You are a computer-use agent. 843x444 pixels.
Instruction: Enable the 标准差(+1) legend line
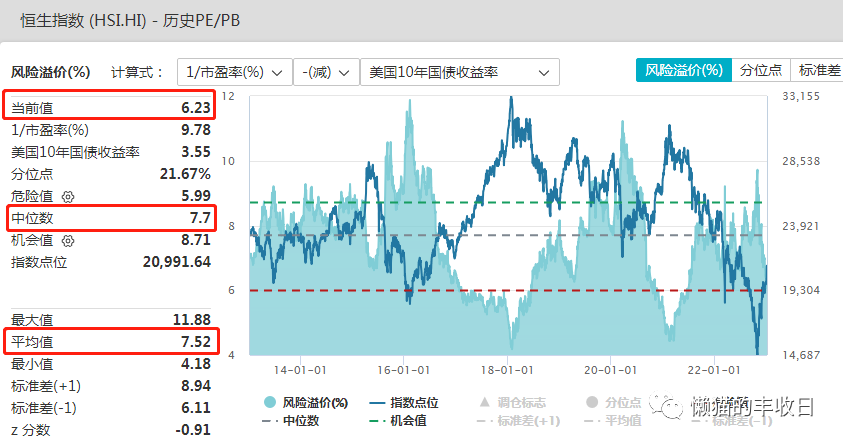[518, 421]
